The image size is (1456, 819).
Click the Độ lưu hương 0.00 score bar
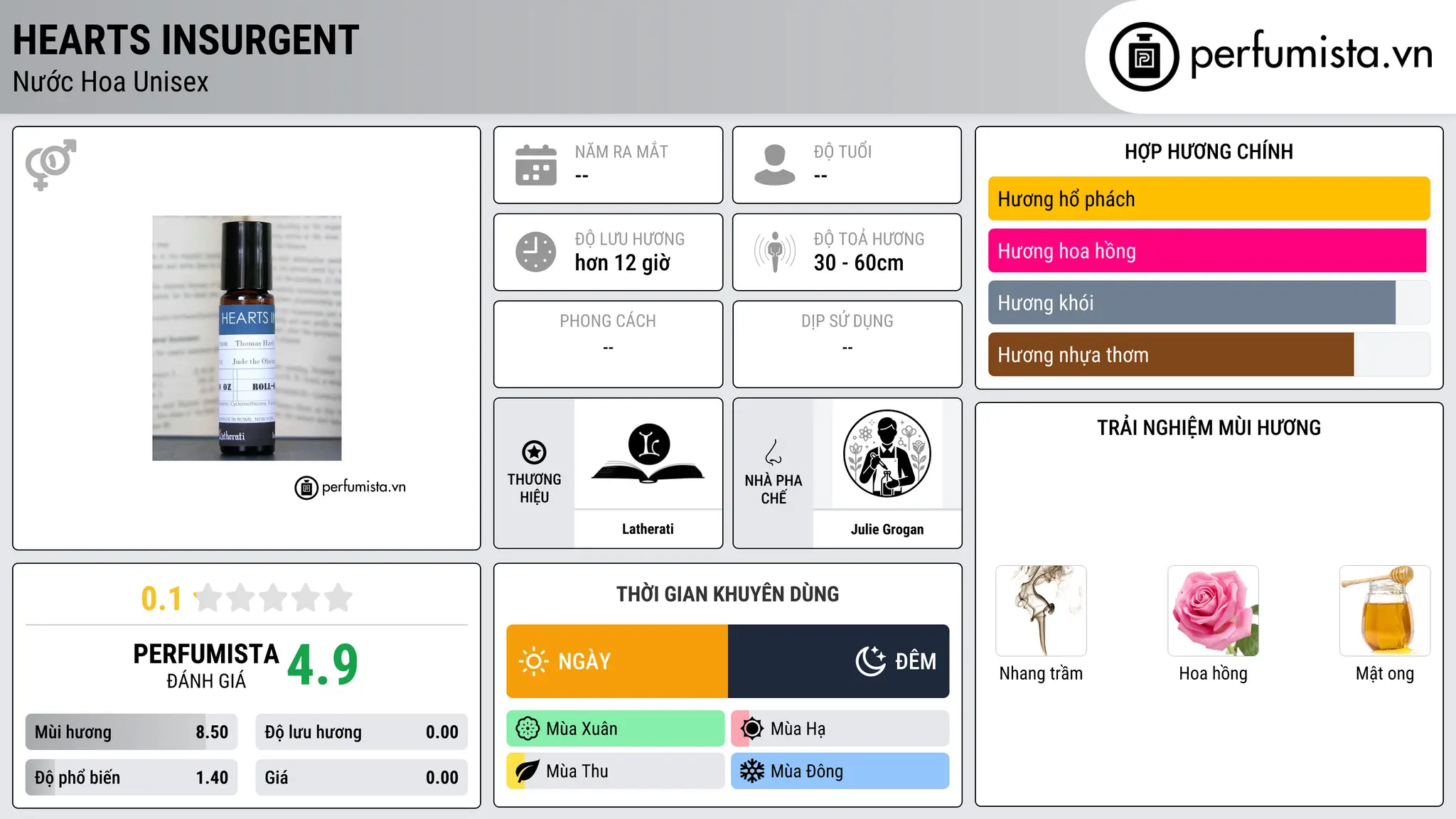click(x=362, y=732)
